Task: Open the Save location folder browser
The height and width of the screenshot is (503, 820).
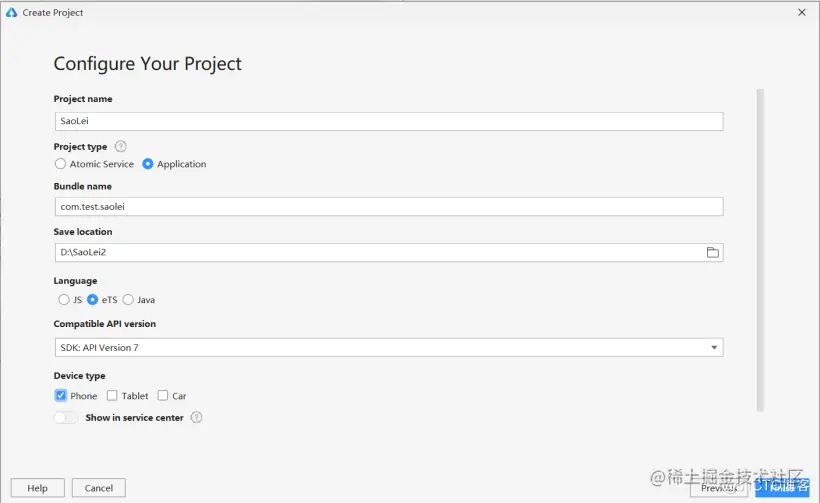Action: [x=713, y=253]
